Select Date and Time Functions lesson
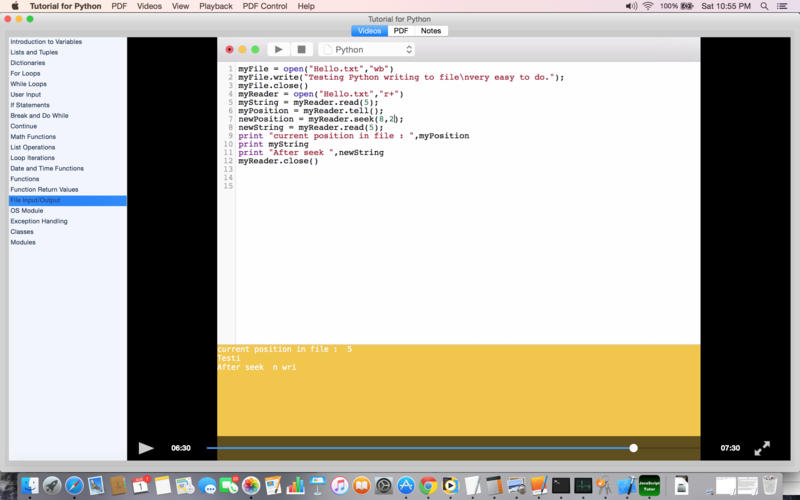The image size is (800, 500). (x=67, y=168)
